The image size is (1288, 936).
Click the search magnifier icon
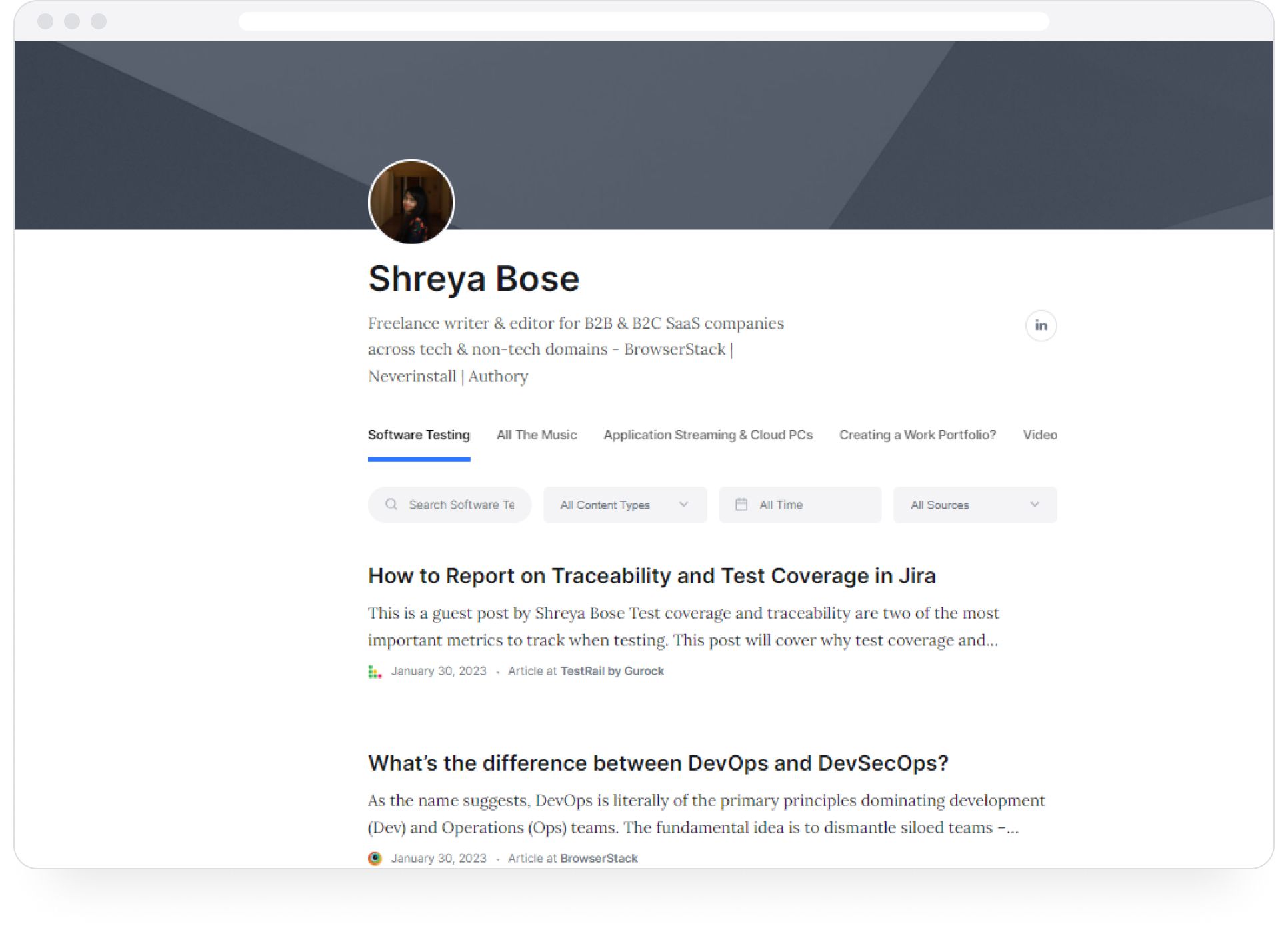pyautogui.click(x=391, y=504)
